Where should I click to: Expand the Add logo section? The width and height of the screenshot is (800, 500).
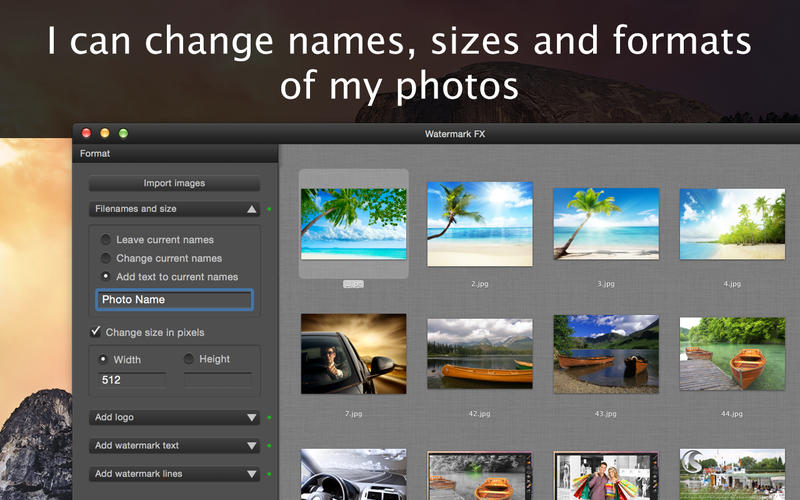(174, 417)
